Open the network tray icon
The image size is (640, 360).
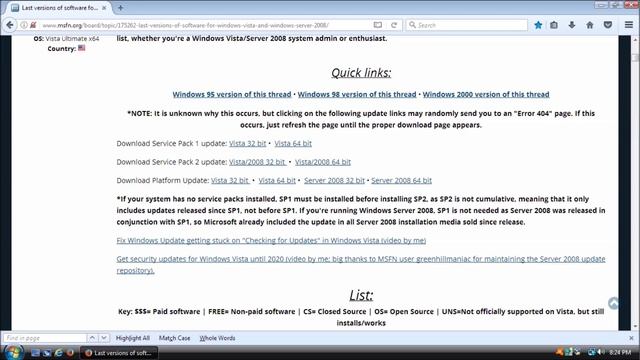point(591,352)
